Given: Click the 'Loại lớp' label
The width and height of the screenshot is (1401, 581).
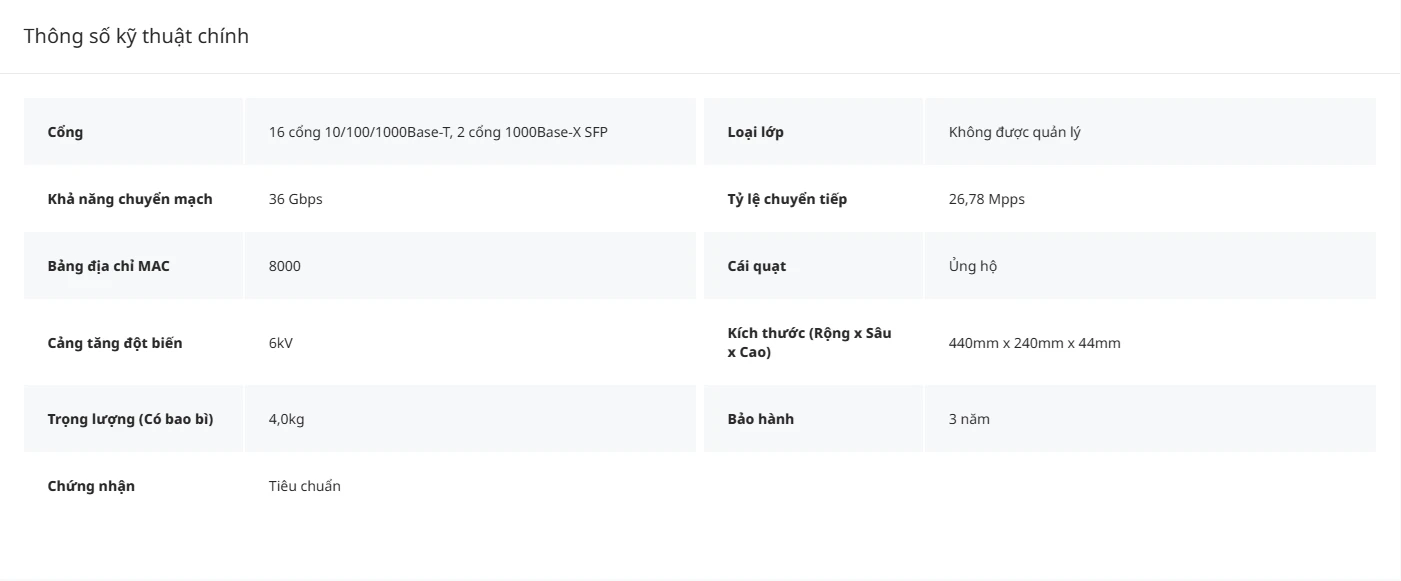Looking at the screenshot, I should (756, 132).
